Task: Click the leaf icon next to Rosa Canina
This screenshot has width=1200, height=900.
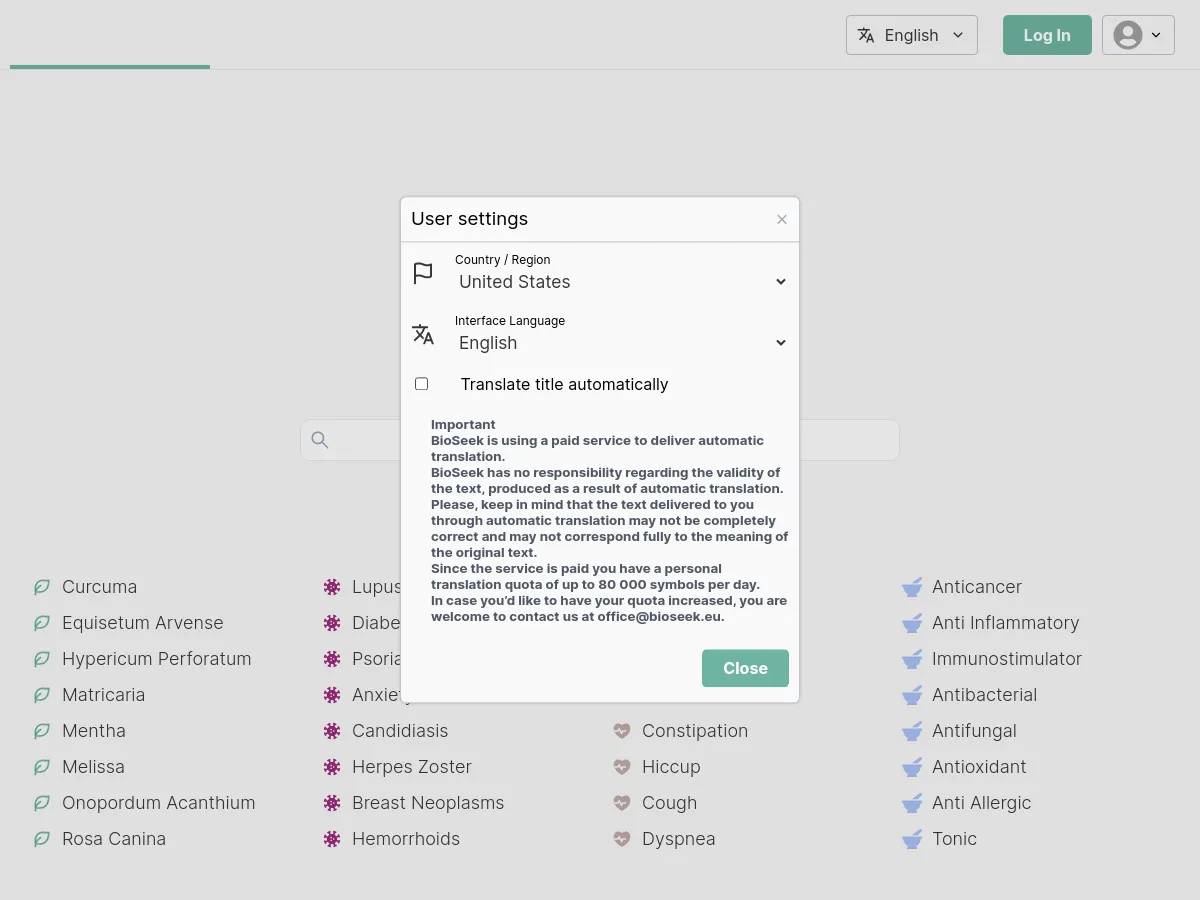Action: click(42, 839)
